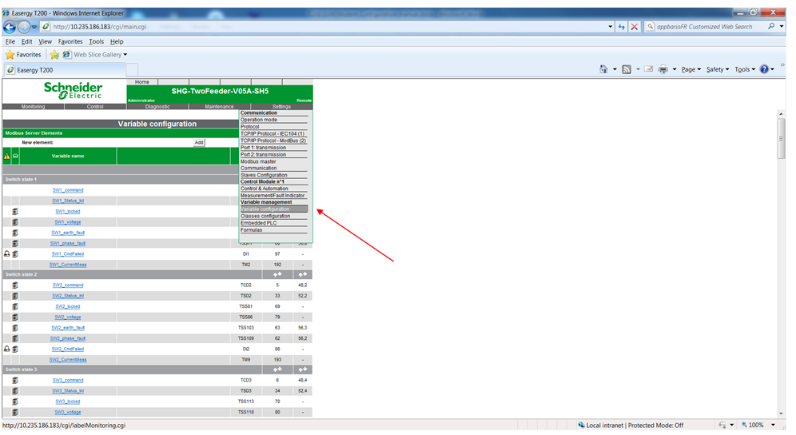Open the File menu
This screenshot has height=435, width=796.
coord(10,42)
